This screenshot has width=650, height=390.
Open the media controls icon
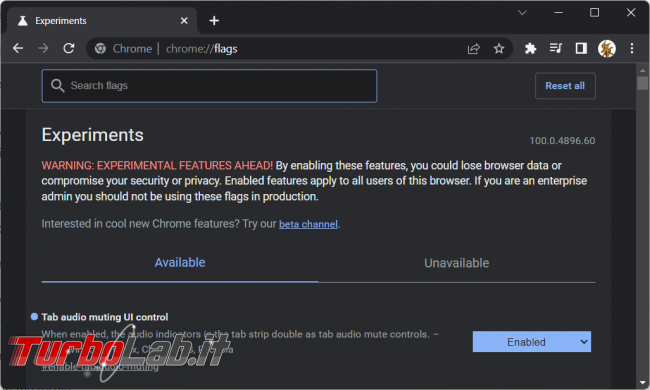pos(555,48)
